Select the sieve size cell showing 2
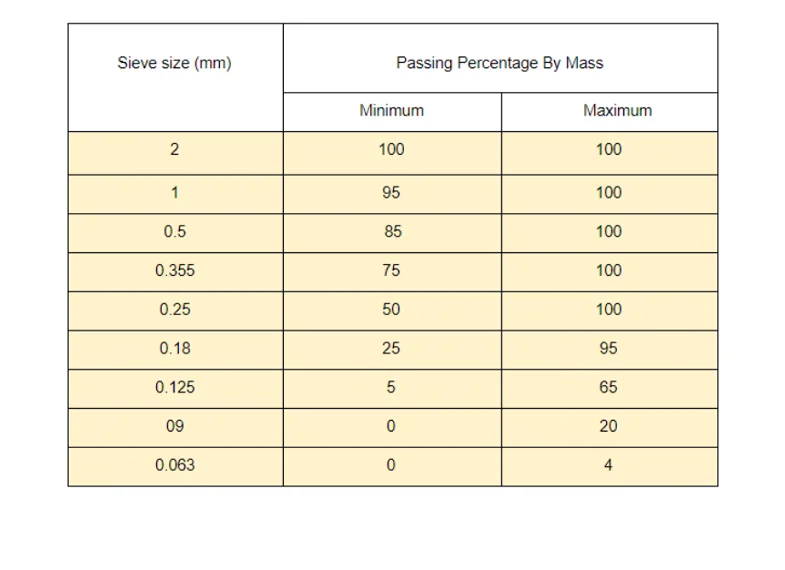 [176, 153]
